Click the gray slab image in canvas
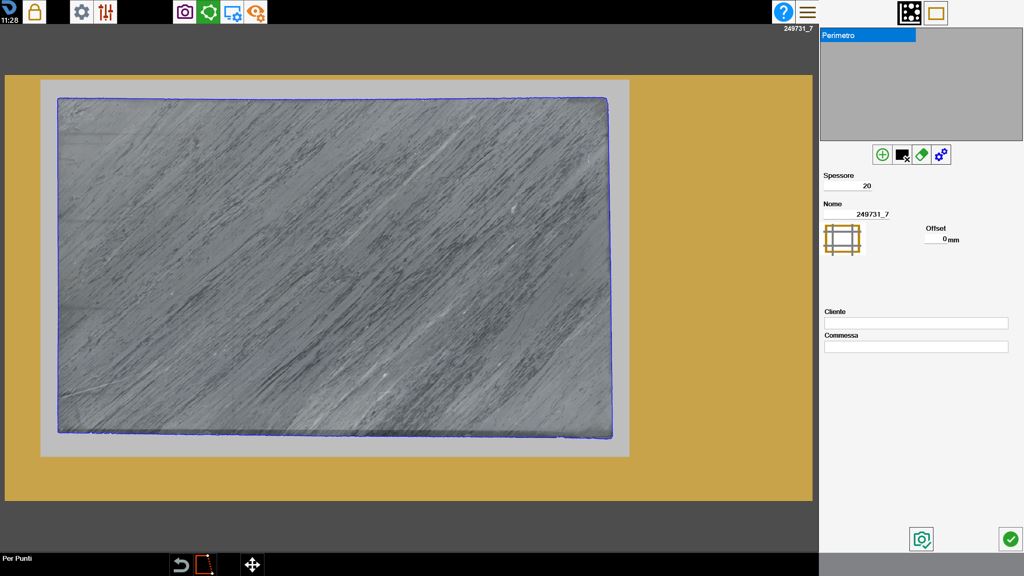 click(334, 268)
